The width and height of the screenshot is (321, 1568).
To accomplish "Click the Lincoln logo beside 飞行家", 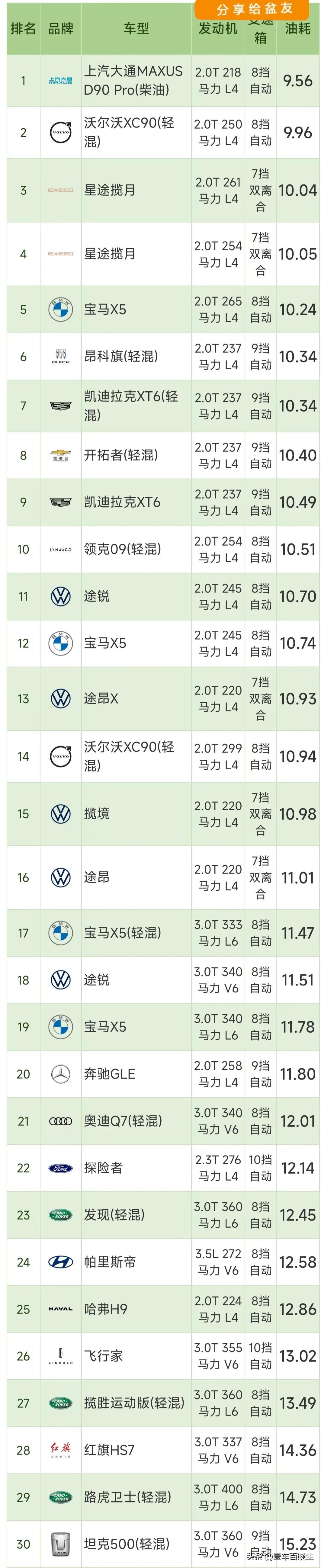I will pos(60,1355).
